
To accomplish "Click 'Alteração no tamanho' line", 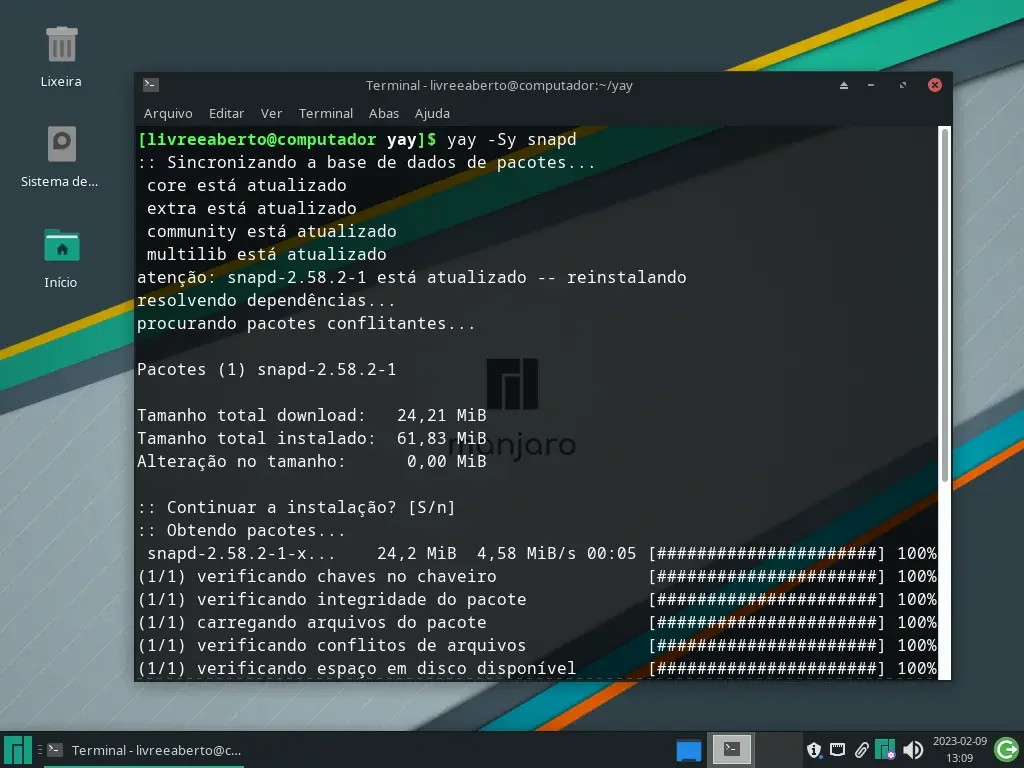I will [x=312, y=461].
